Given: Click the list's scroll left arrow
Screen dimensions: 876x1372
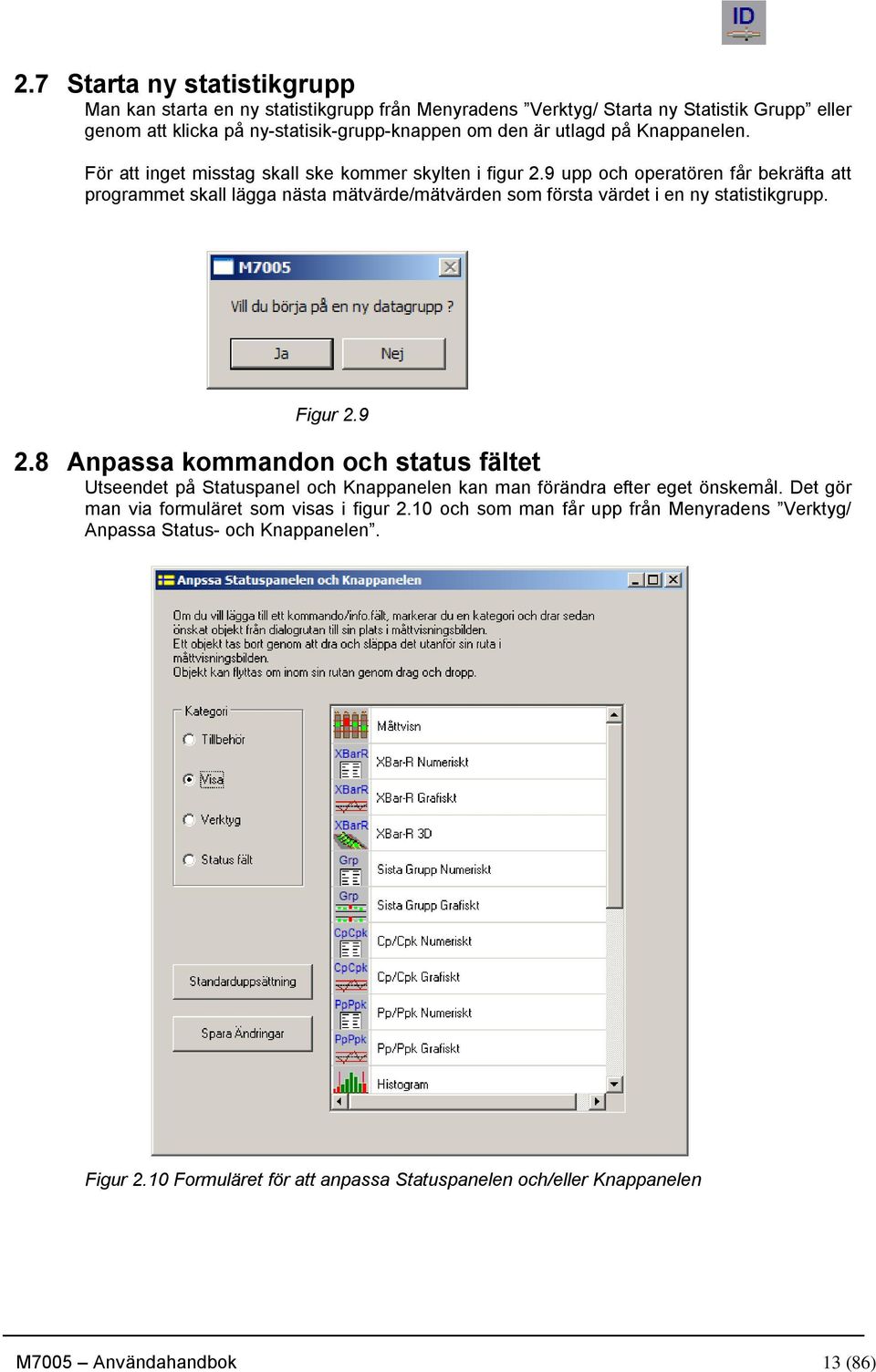Looking at the screenshot, I should [339, 1102].
